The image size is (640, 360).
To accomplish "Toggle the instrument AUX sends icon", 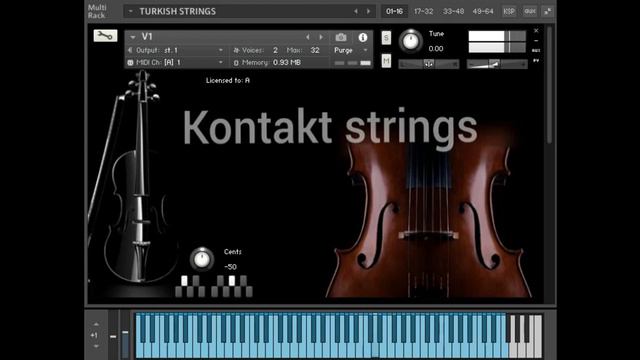I will 536,50.
